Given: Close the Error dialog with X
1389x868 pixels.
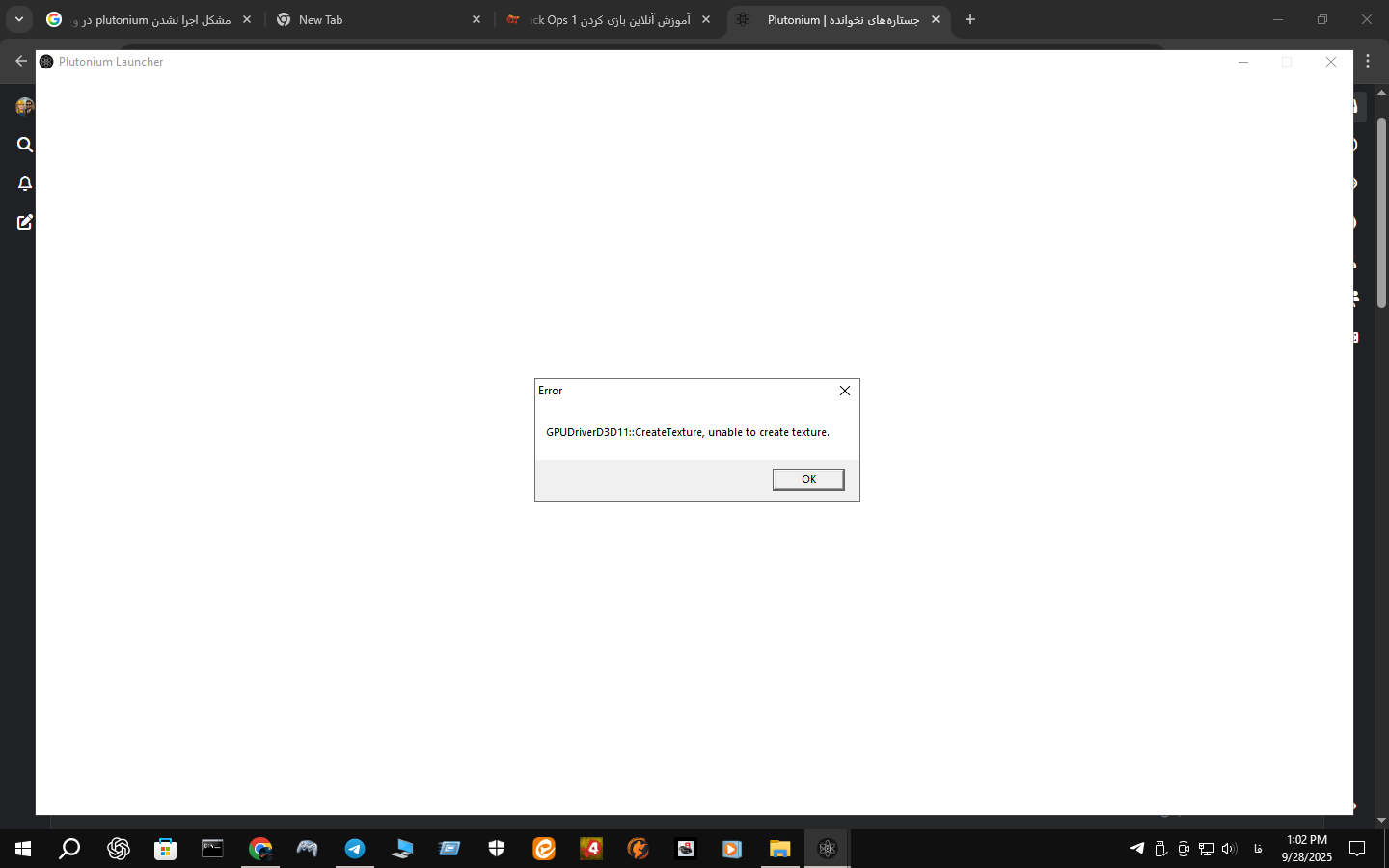Looking at the screenshot, I should coord(844,391).
